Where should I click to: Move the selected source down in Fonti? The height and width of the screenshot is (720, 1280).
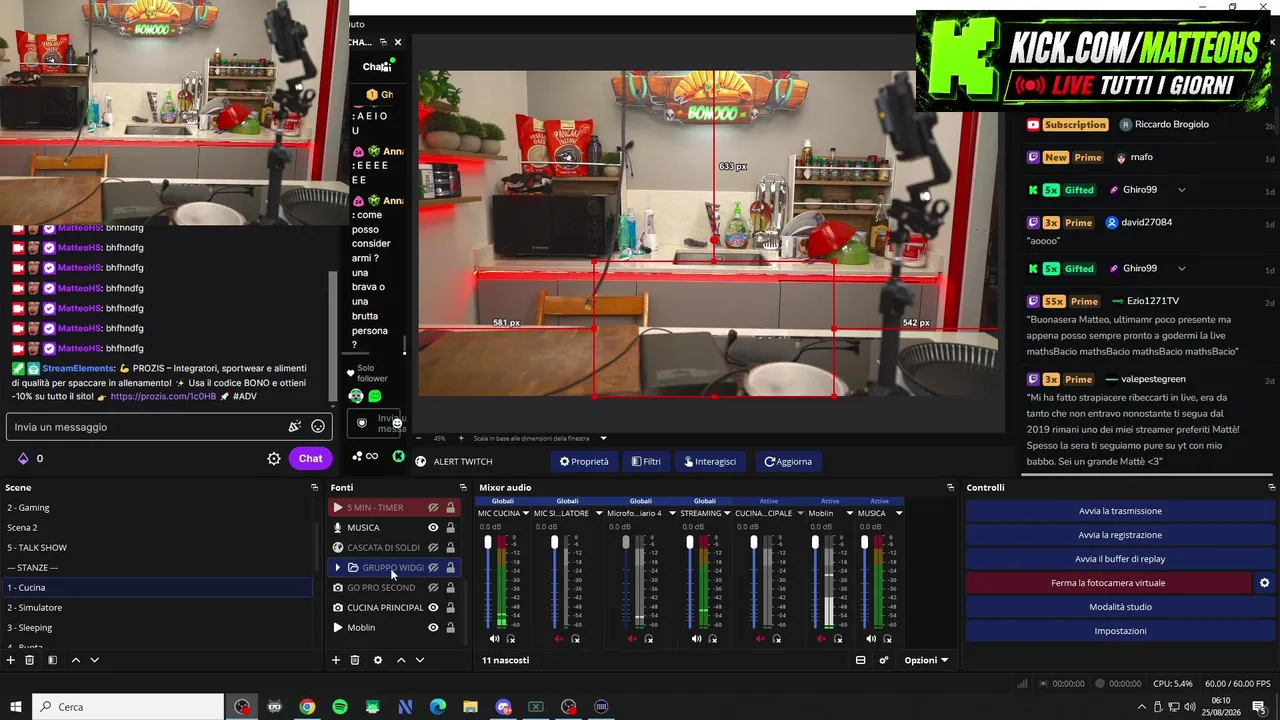click(x=420, y=660)
